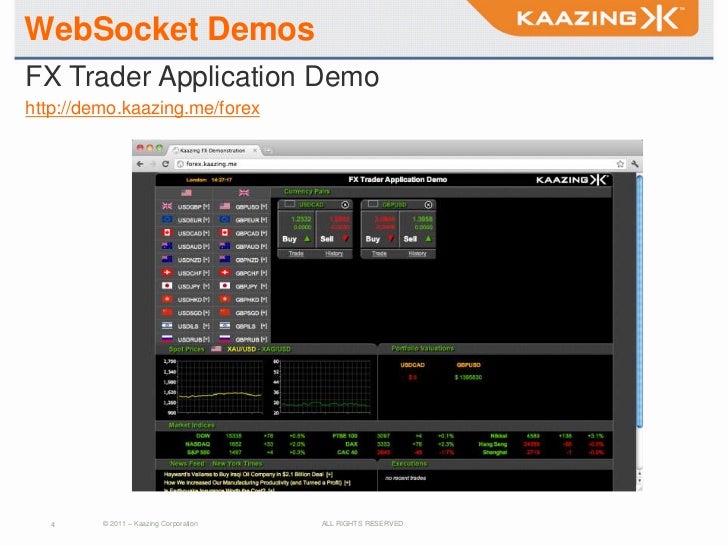
Task: Click the DOW index row label
Action: [203, 436]
